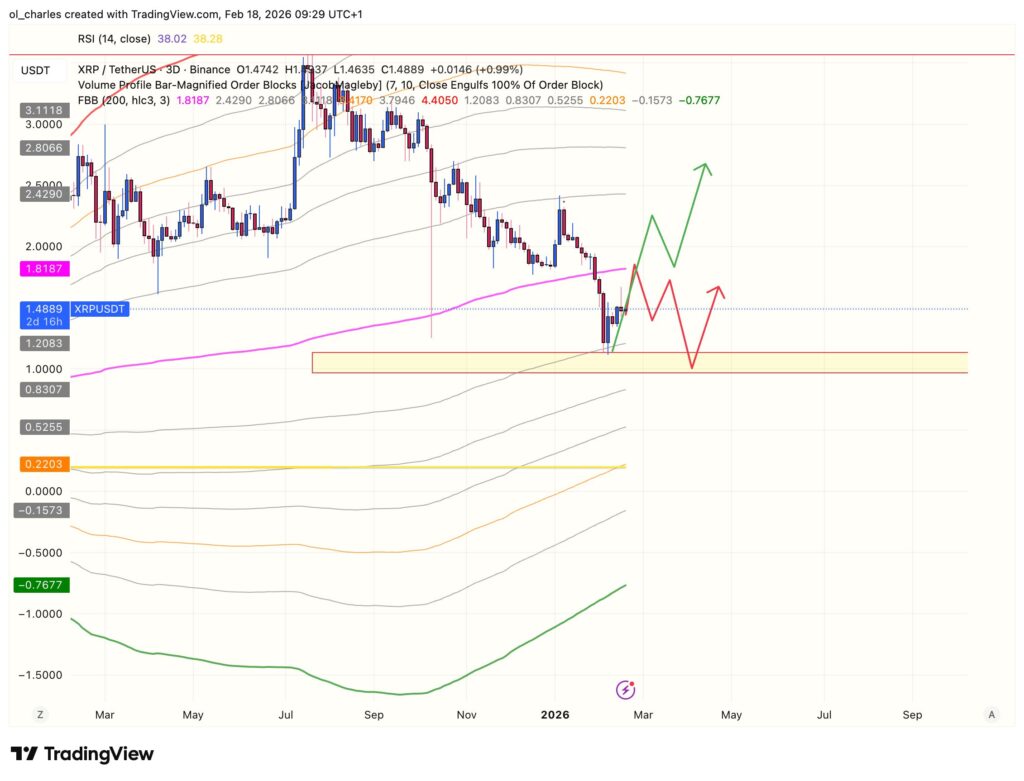Click the 2026 label on time axis
1024x781 pixels.
coord(556,714)
